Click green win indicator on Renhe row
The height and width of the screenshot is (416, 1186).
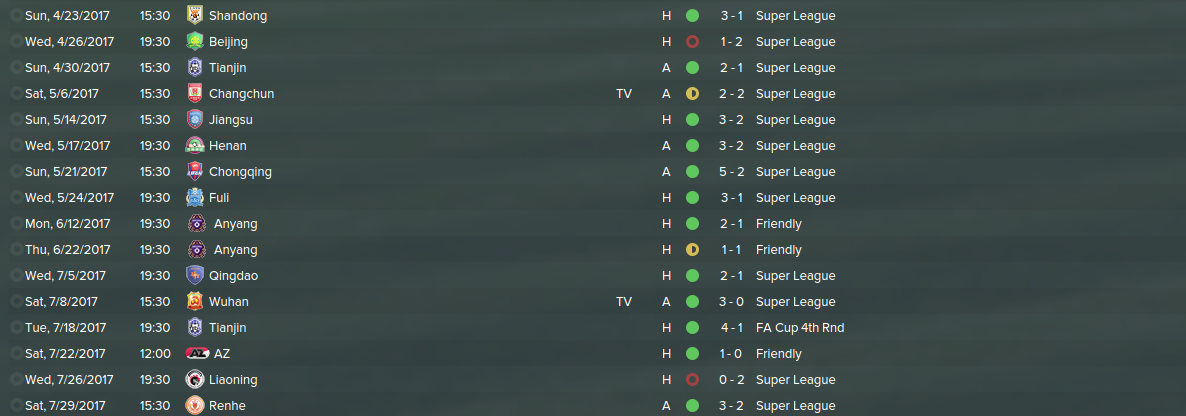pyautogui.click(x=692, y=406)
